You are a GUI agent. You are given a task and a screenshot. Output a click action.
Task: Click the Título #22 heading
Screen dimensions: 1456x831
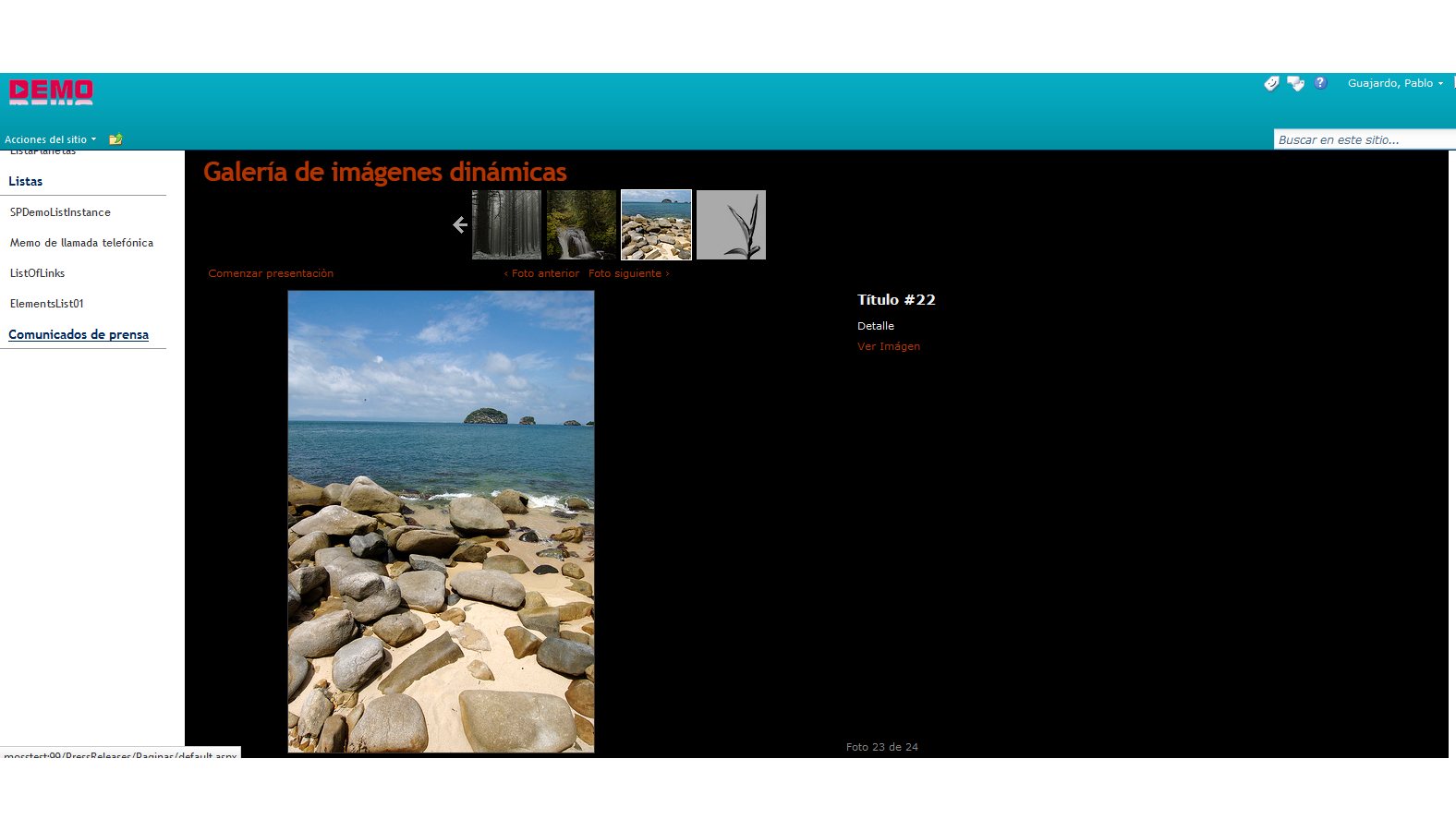pyautogui.click(x=896, y=299)
